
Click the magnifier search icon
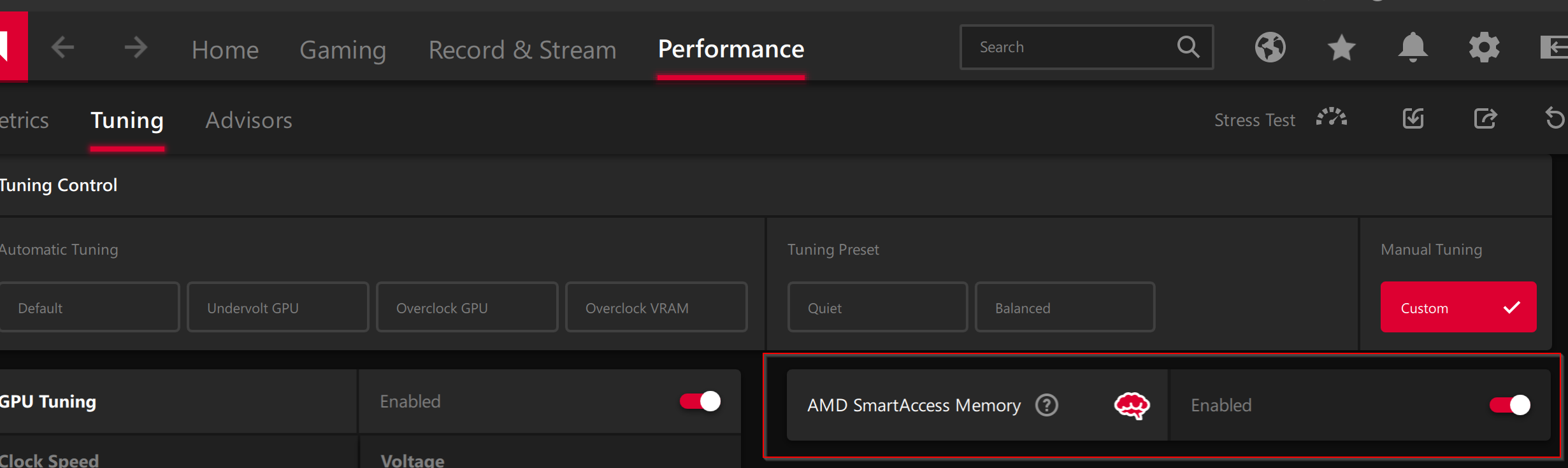[x=1188, y=46]
